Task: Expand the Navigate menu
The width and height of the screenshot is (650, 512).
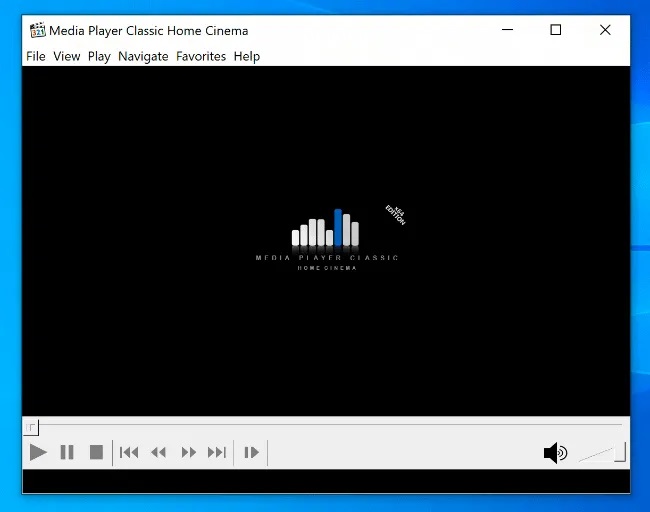Action: [143, 56]
